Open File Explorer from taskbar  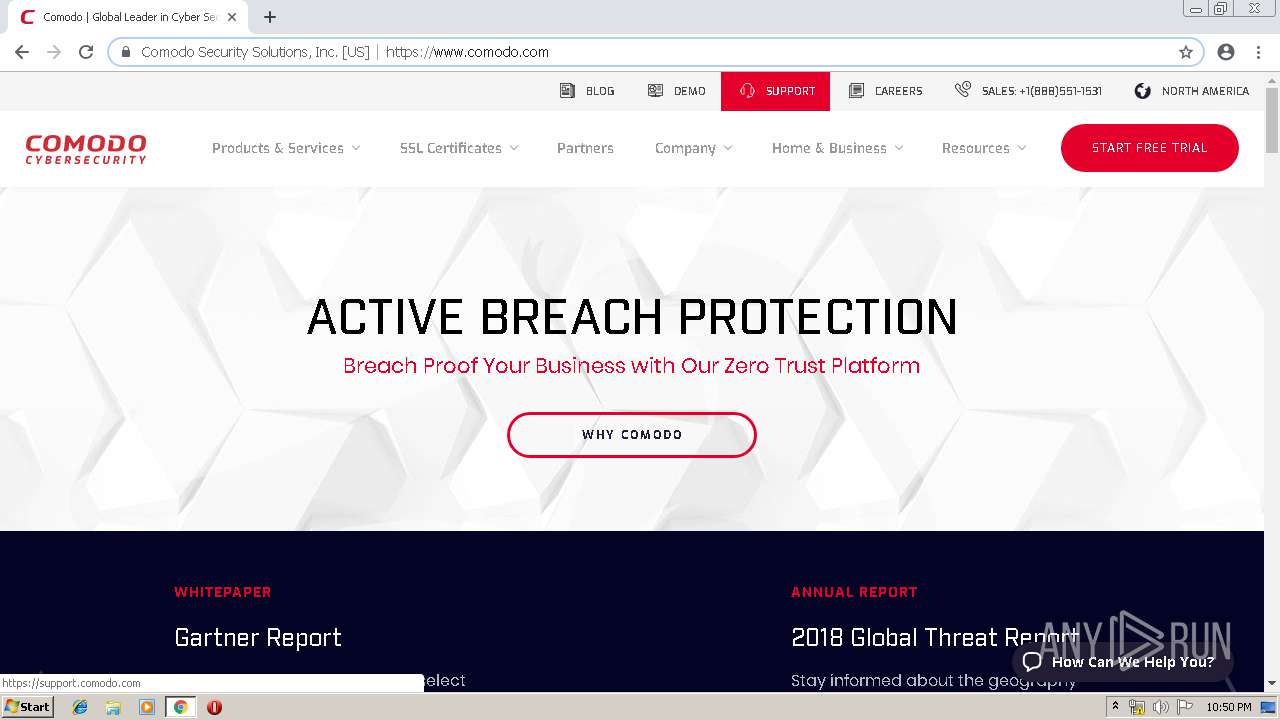point(113,707)
